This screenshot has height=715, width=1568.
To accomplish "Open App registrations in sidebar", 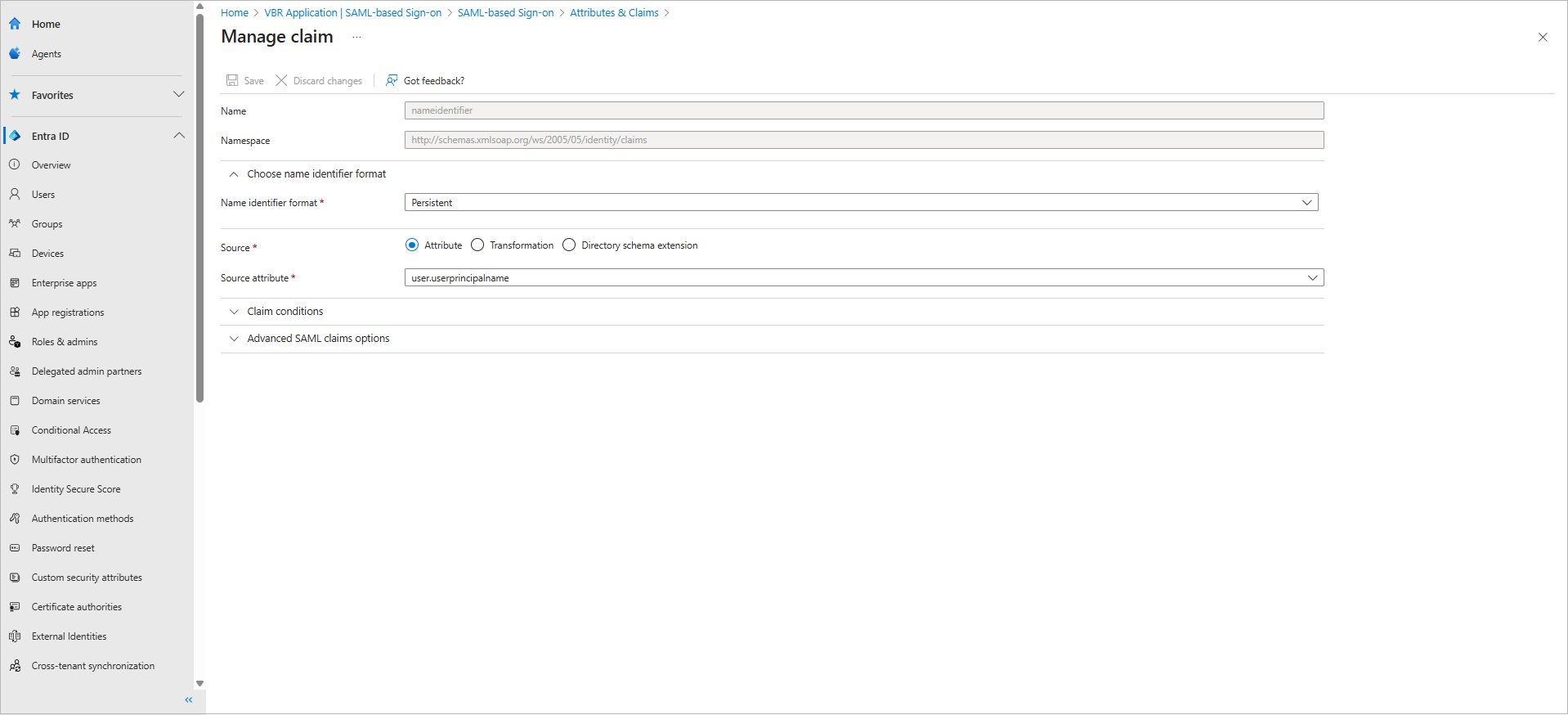I will 68,313.
